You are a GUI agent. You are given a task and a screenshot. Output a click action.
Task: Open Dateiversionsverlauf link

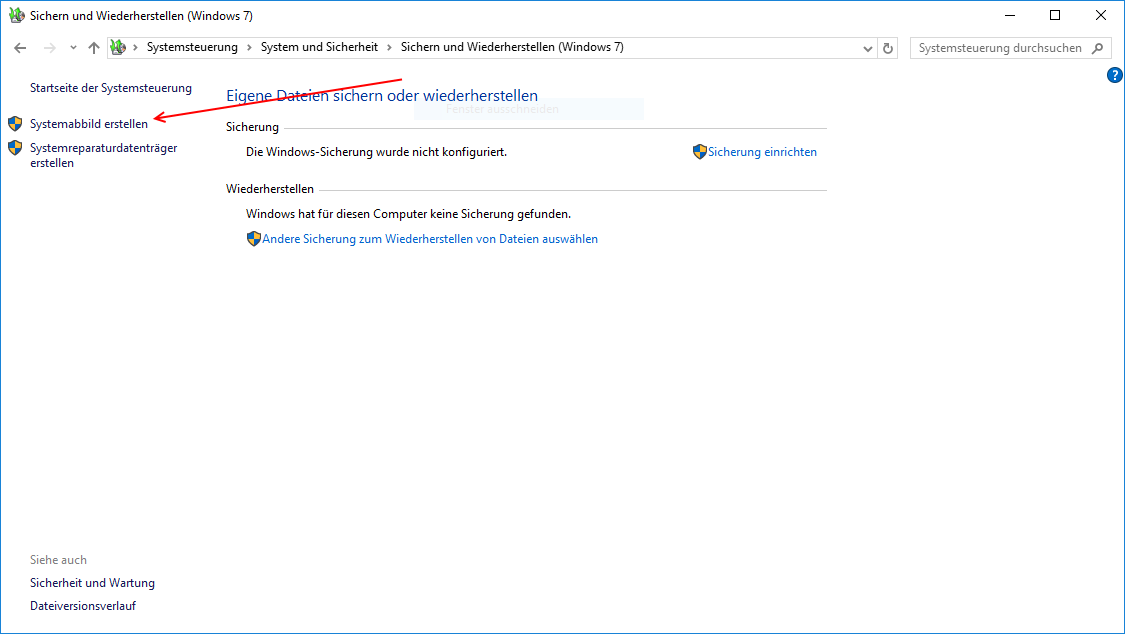pos(83,606)
